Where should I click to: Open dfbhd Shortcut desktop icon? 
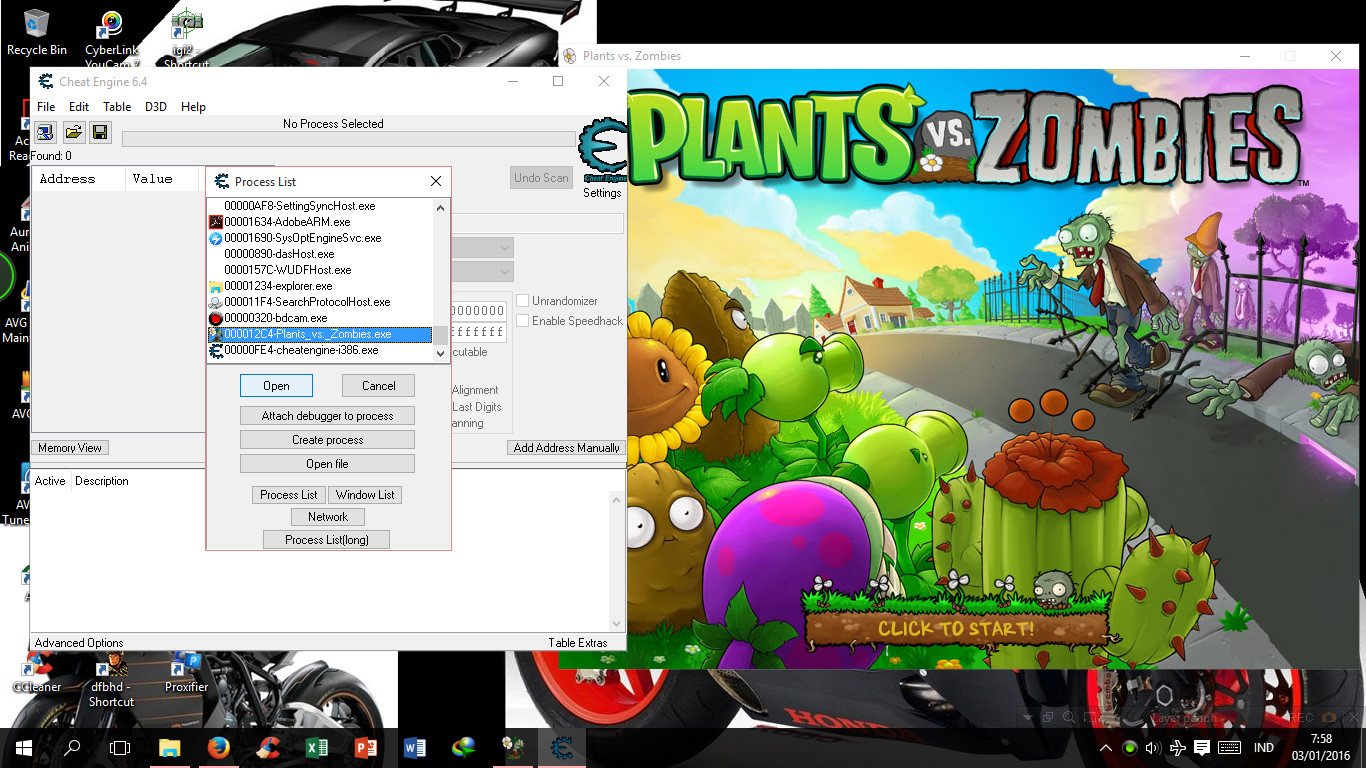(111, 679)
